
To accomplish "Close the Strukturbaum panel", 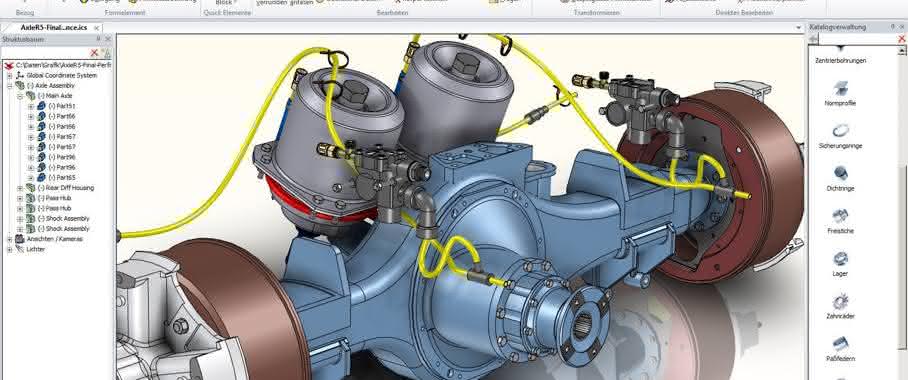I will coord(108,39).
